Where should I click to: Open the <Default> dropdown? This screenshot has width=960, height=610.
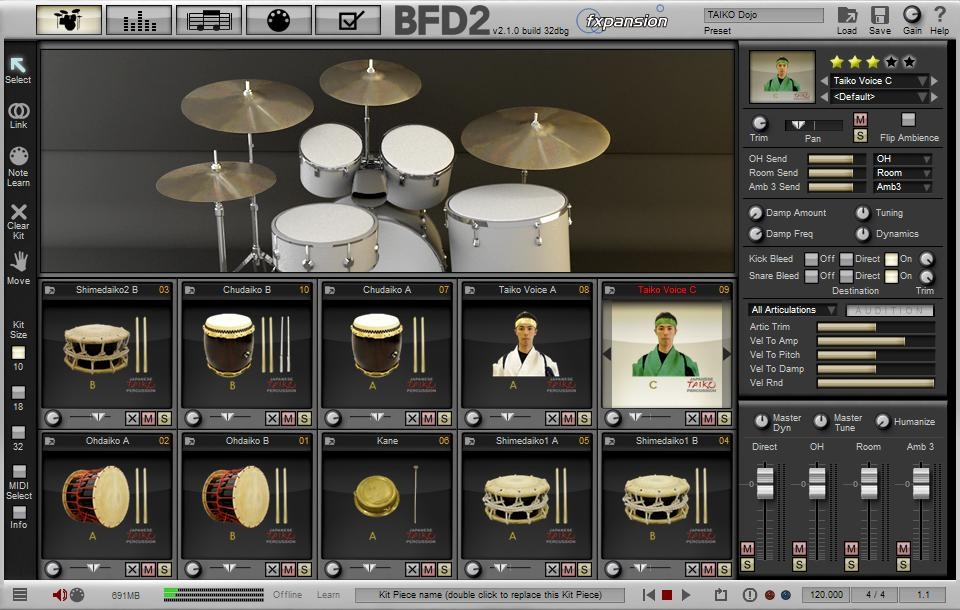point(879,97)
